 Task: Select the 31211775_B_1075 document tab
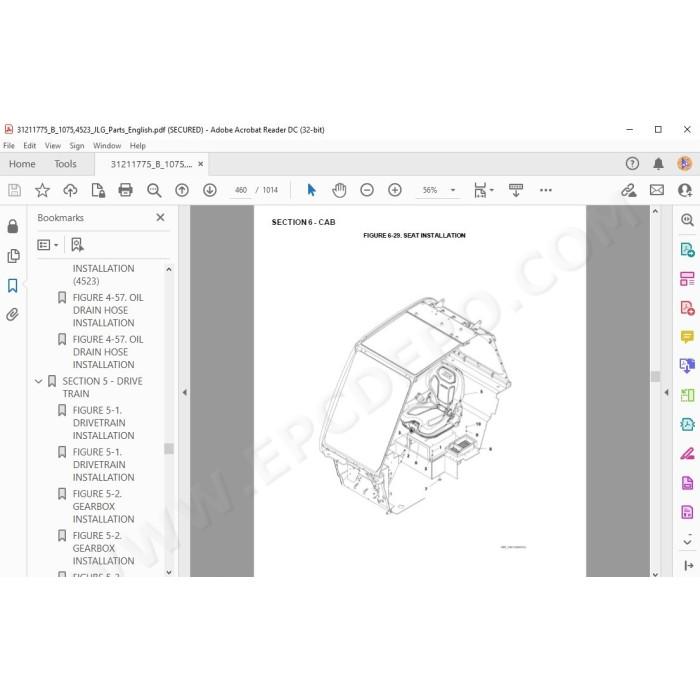(151, 164)
